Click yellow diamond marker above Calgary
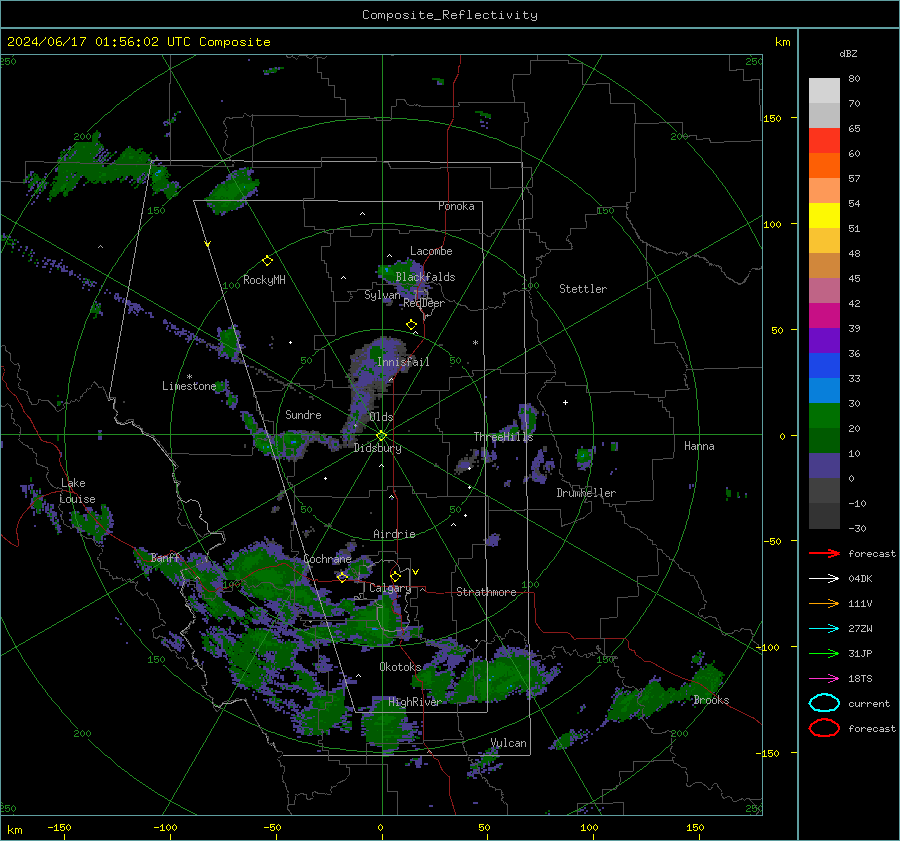Viewport: 900px width, 841px height. click(x=395, y=576)
